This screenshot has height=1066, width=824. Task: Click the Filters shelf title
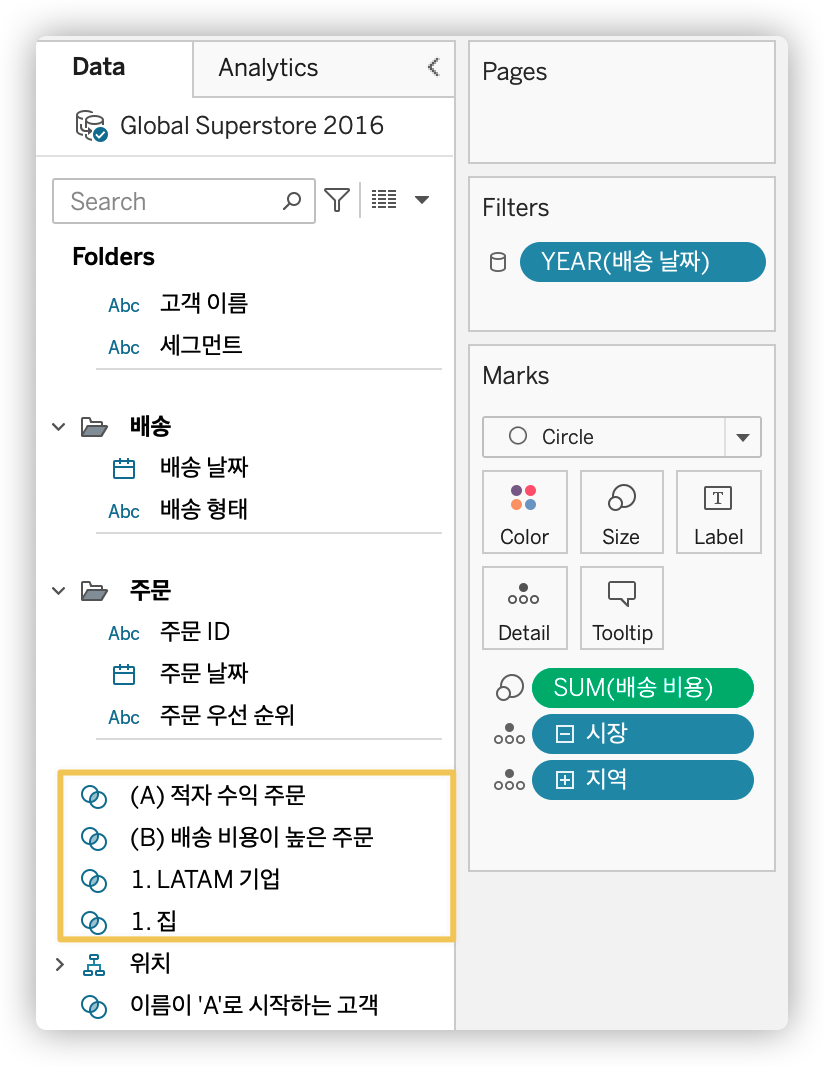tap(515, 207)
